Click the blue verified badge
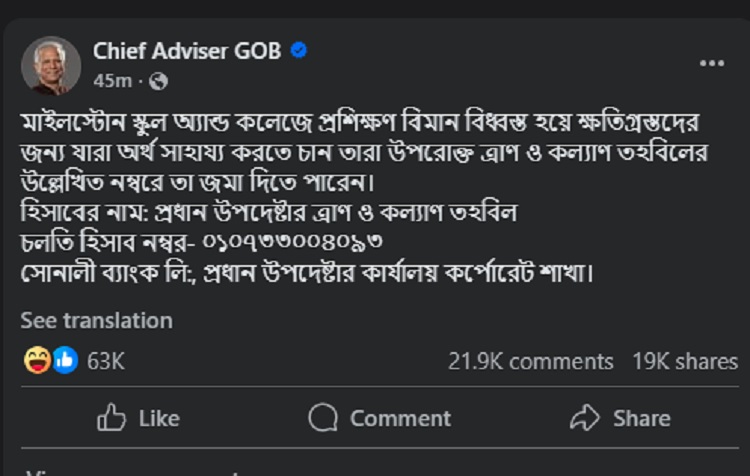The height and width of the screenshot is (476, 750). pos(298,50)
